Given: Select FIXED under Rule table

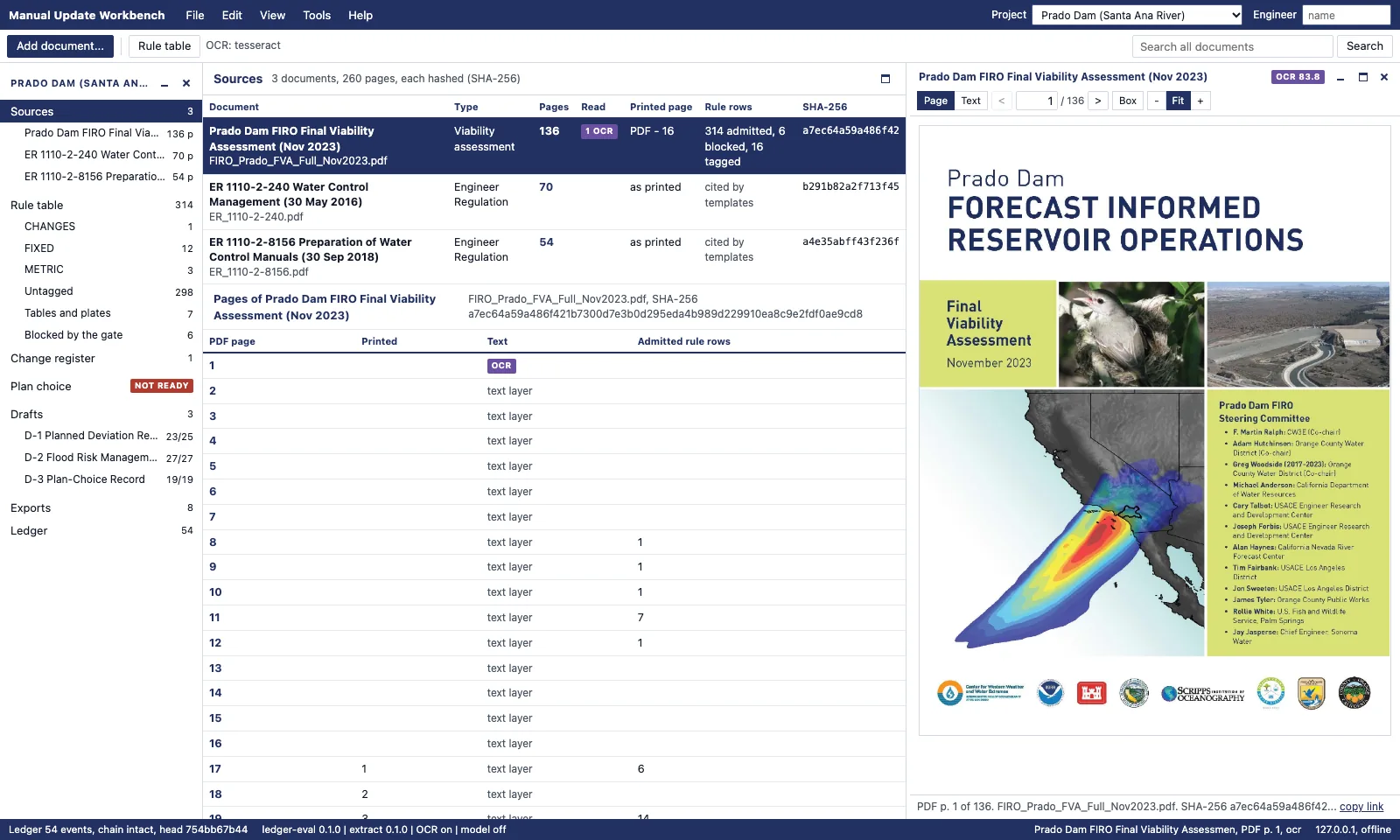Looking at the screenshot, I should click(x=101, y=248).
